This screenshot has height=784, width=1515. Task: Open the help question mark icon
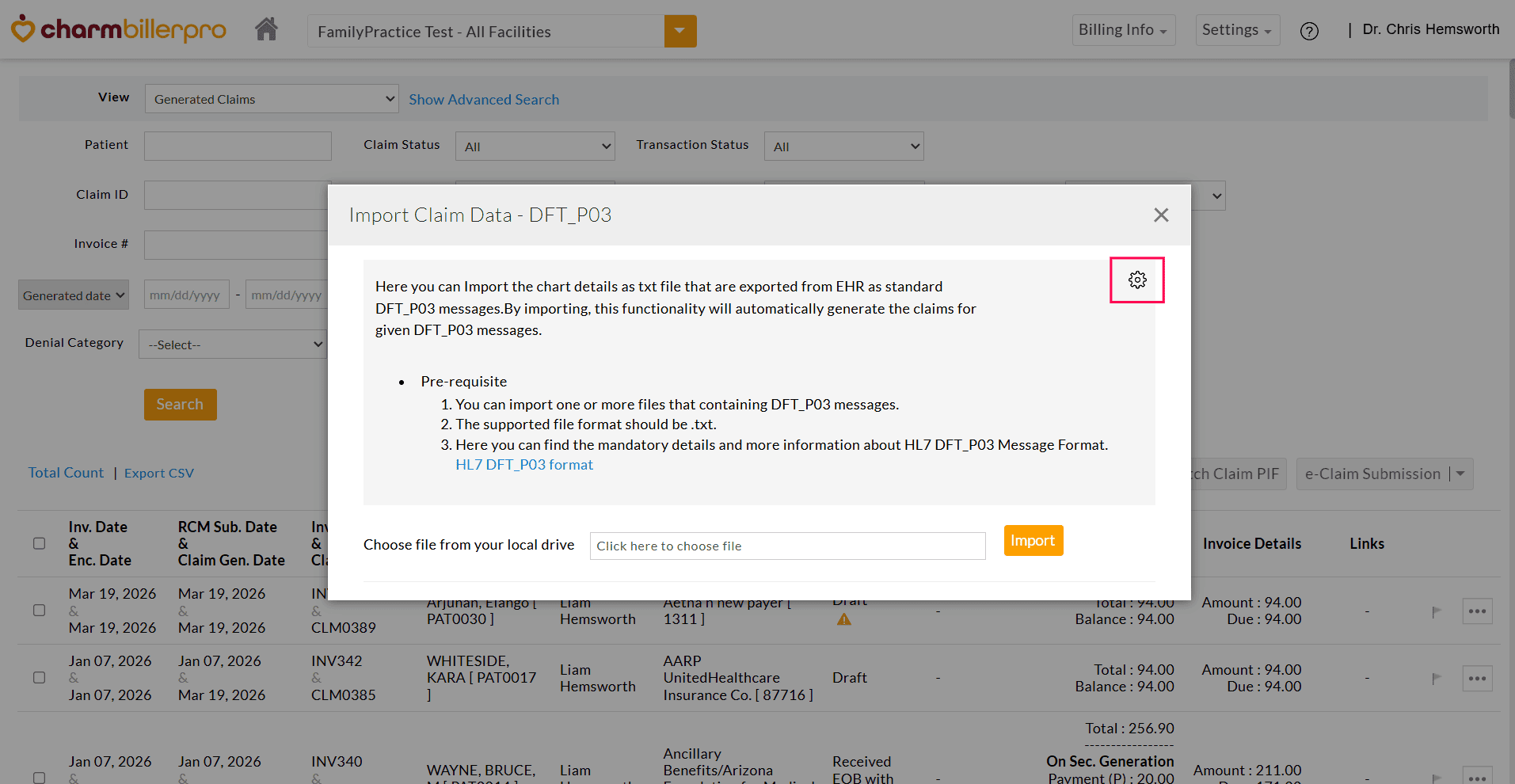[x=1309, y=31]
